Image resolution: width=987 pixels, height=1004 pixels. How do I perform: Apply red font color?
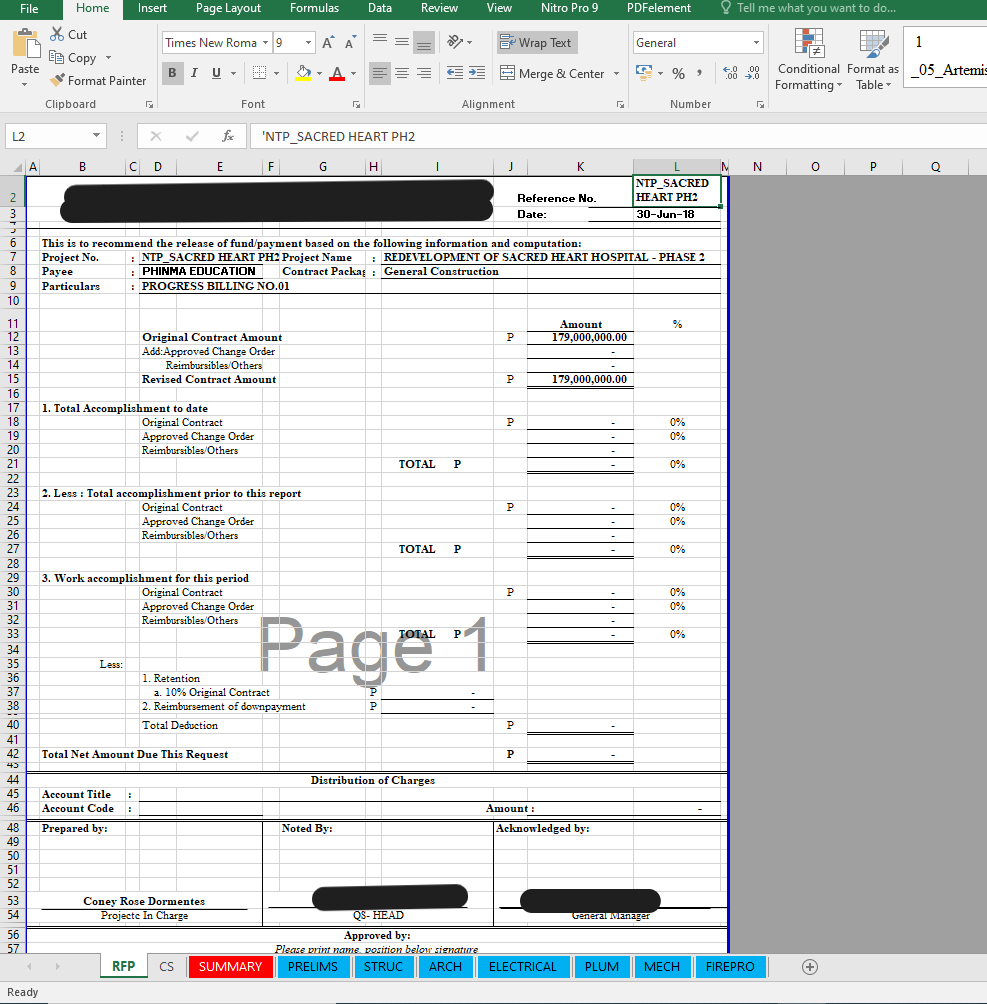click(337, 73)
